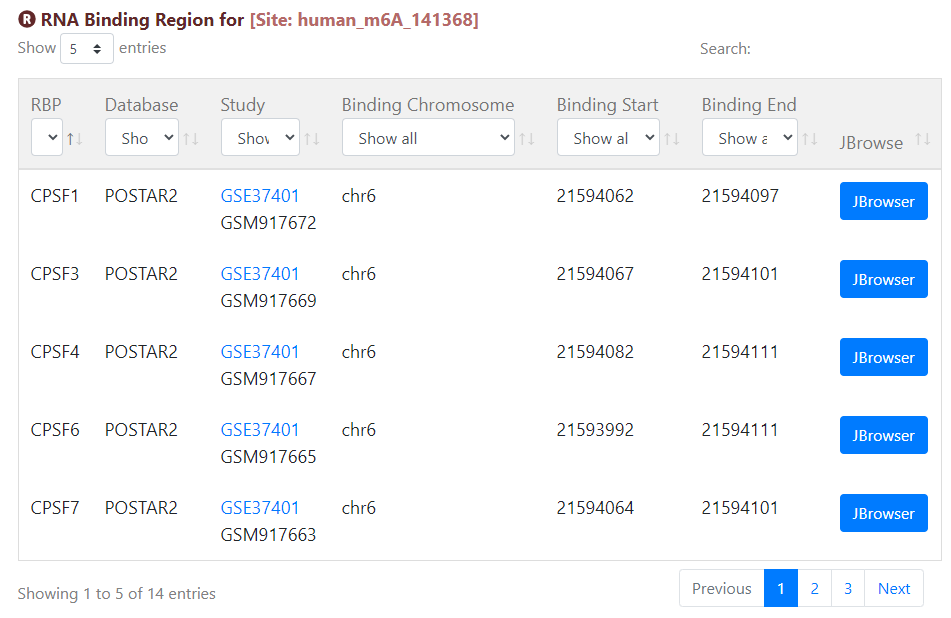Open the Database filter dropdown
Viewport: 951px width, 618px height.
pos(142,138)
